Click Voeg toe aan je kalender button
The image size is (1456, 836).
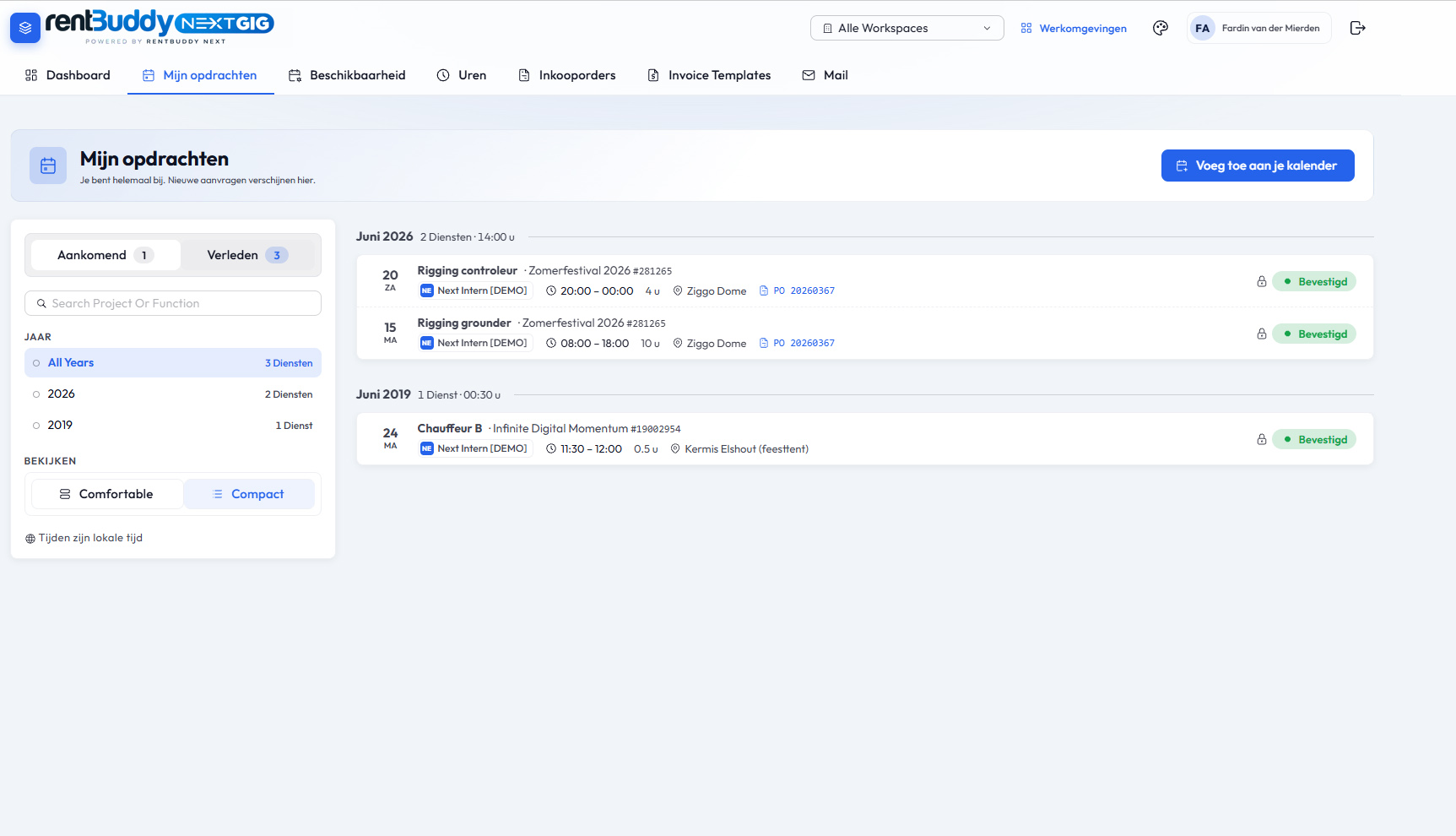1258,166
